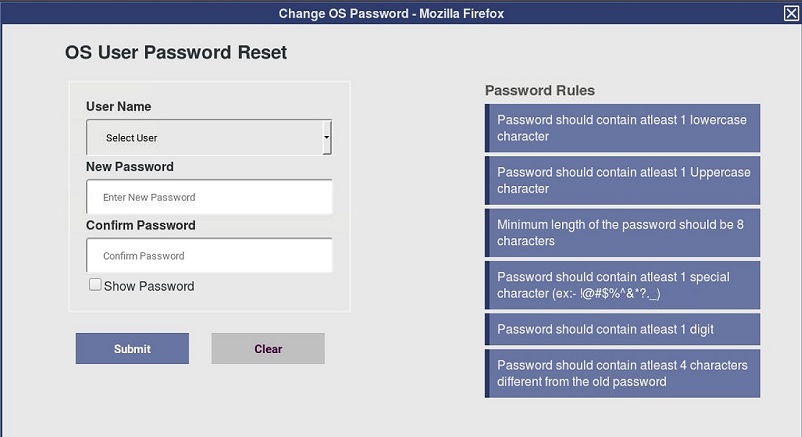The image size is (802, 437).
Task: Open the Select User dropdown
Action: tap(208, 138)
